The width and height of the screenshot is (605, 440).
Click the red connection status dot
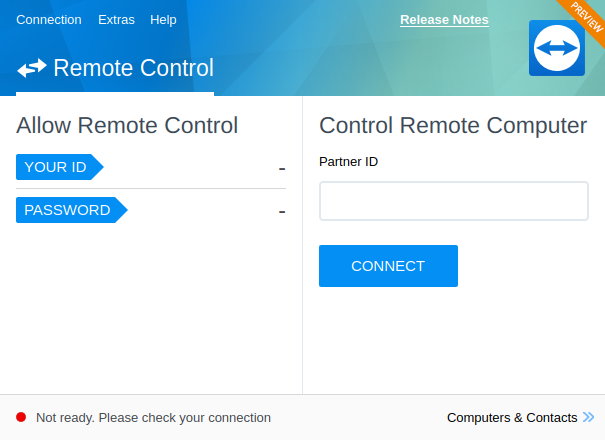click(21, 417)
